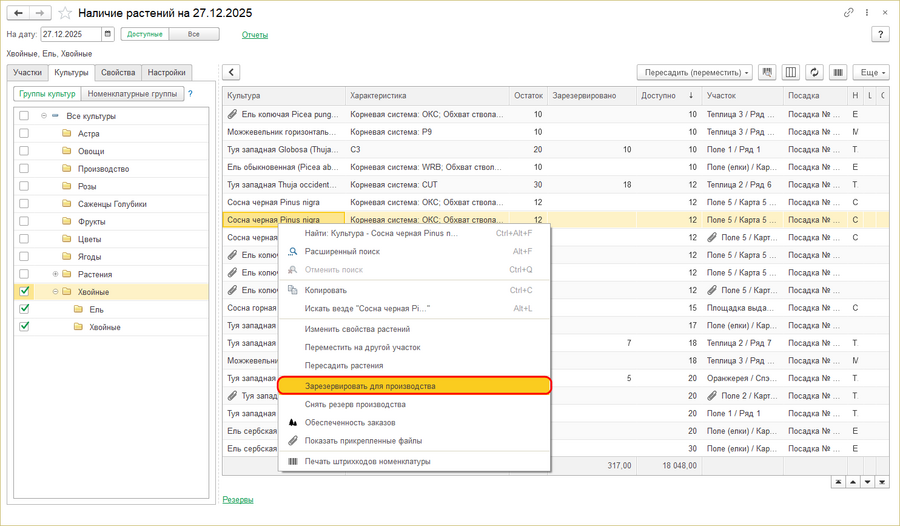This screenshot has width=900, height=526.
Task: Expand the Растения tree folder
Action: pos(56,274)
